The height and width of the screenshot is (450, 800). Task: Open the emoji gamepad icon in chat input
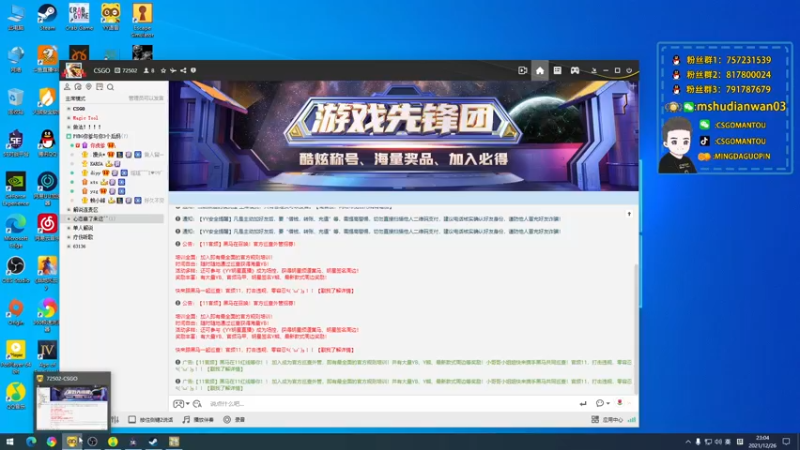click(x=178, y=404)
